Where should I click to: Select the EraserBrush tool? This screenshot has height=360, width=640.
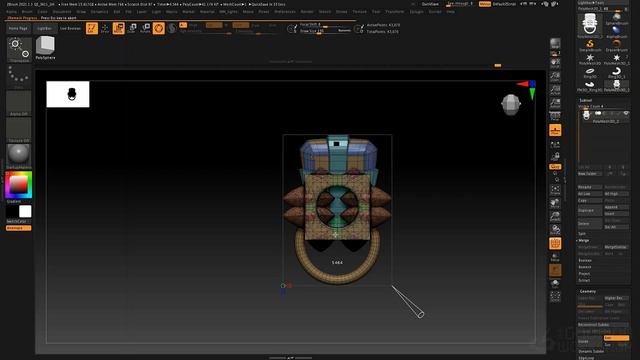pos(616,45)
